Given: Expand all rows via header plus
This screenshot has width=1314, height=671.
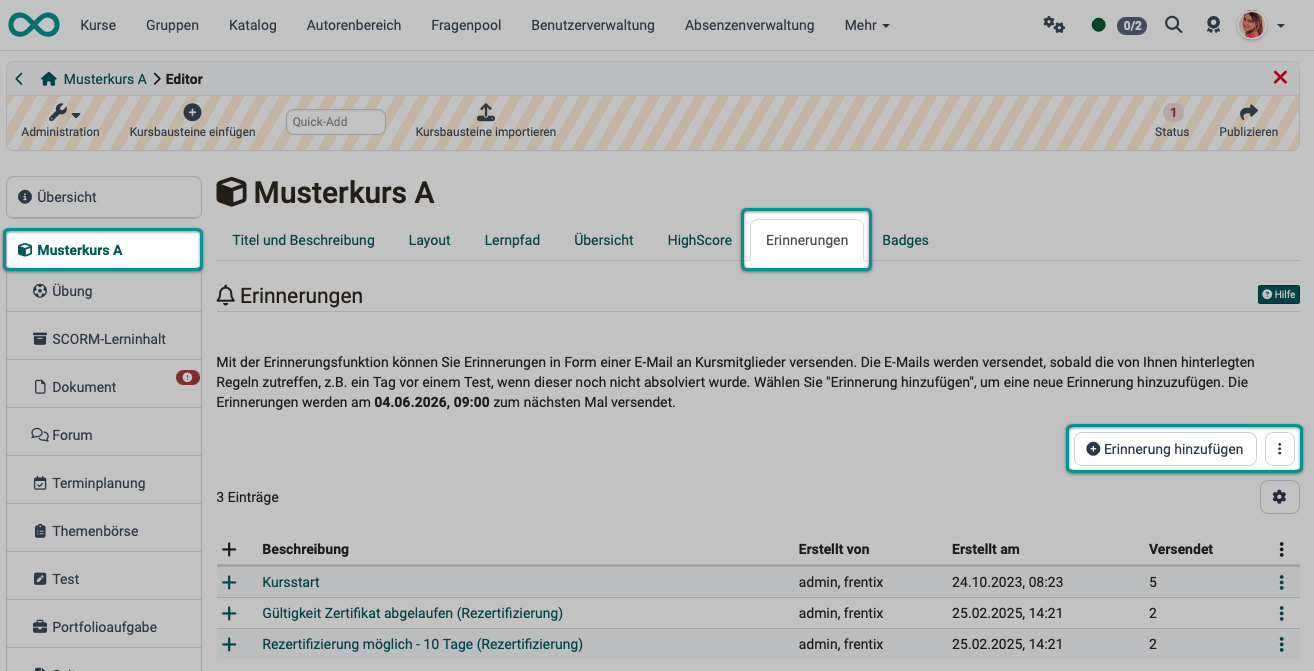Looking at the screenshot, I should tap(229, 549).
